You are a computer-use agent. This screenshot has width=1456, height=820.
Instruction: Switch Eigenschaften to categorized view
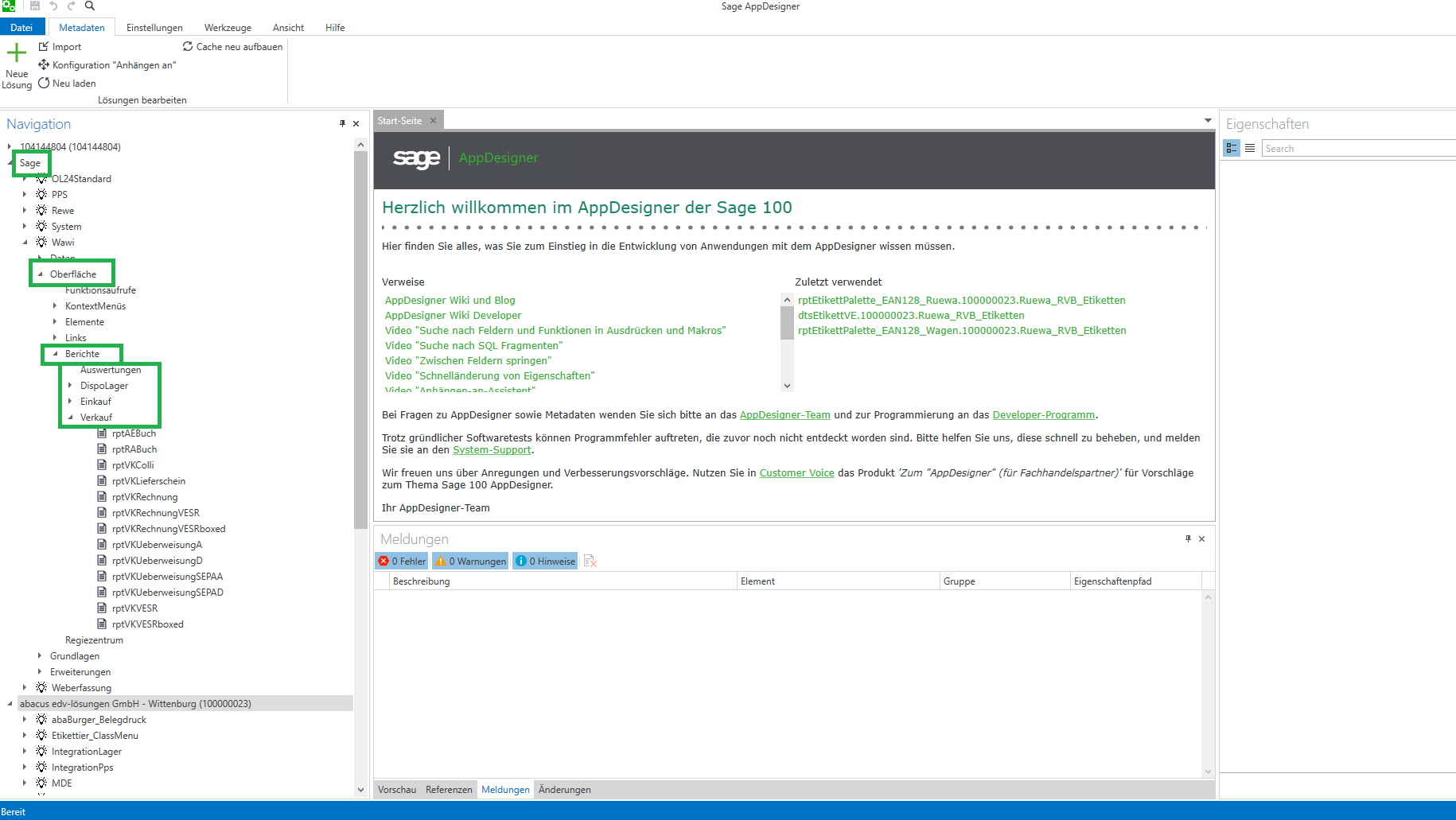click(1232, 148)
